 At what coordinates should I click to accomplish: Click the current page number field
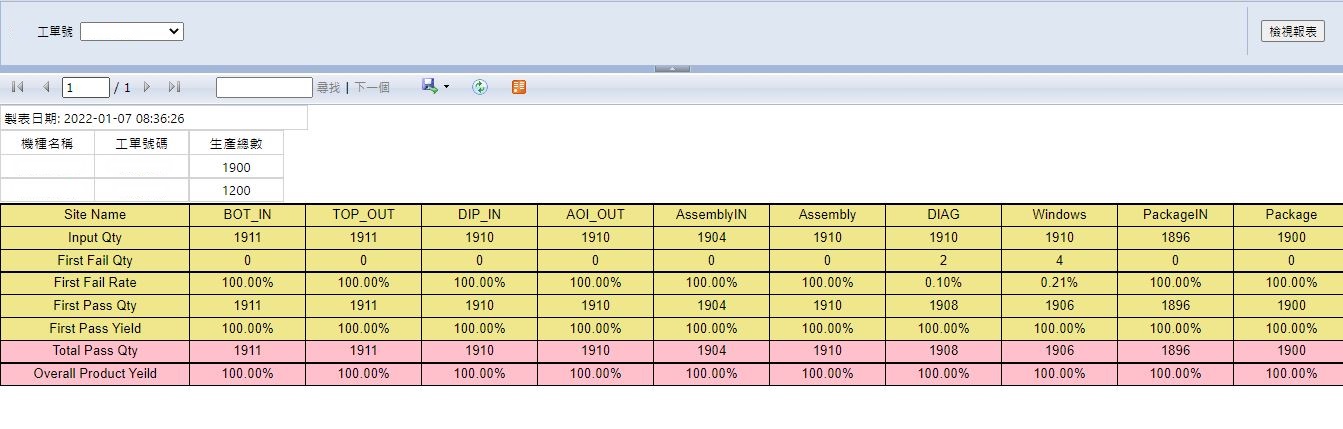click(86, 88)
